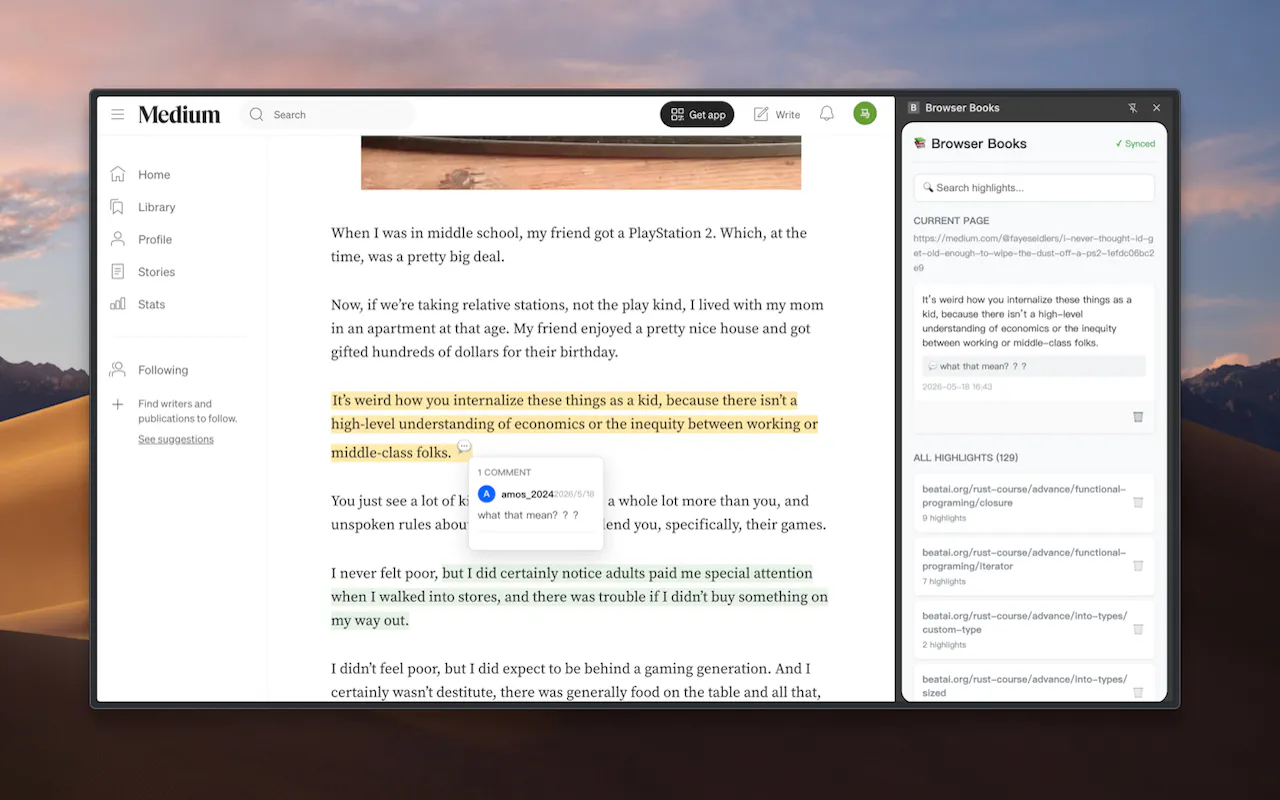Focus the Search highlights field
The height and width of the screenshot is (800, 1280).
tap(1034, 188)
